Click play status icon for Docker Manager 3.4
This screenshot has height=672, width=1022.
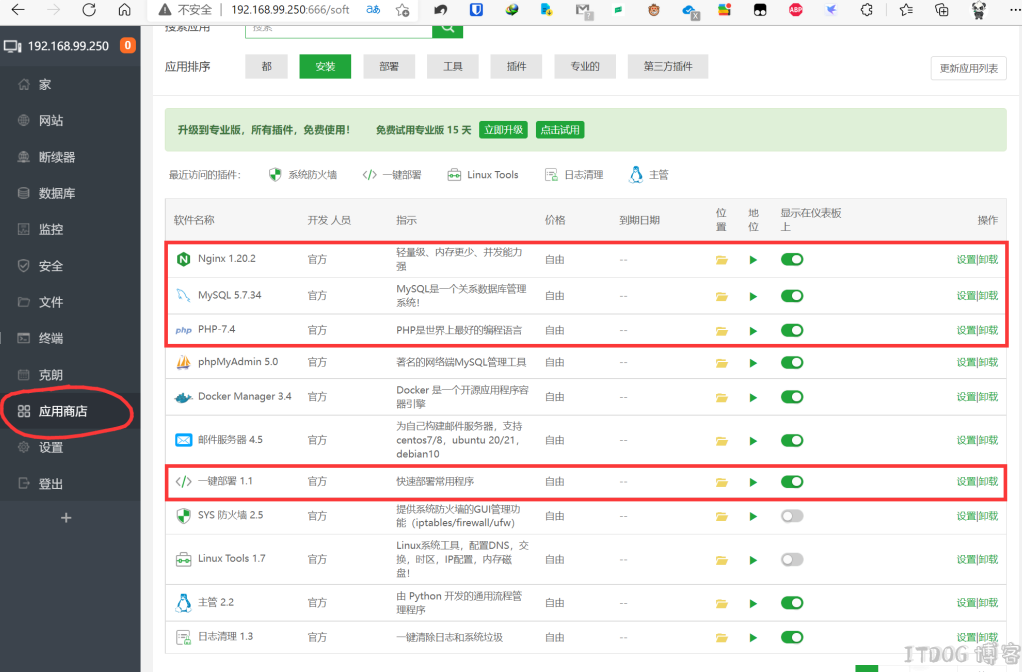(x=753, y=398)
